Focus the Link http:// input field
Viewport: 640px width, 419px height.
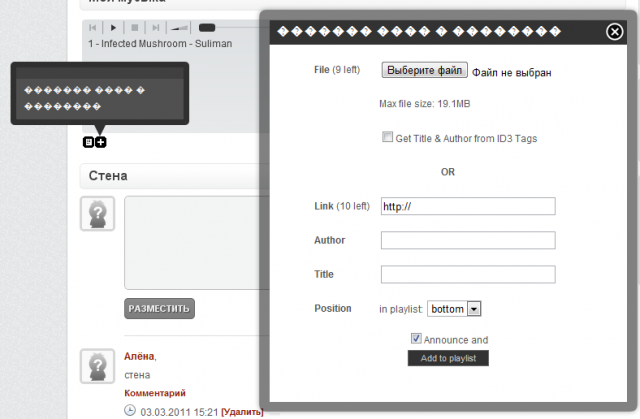468,206
